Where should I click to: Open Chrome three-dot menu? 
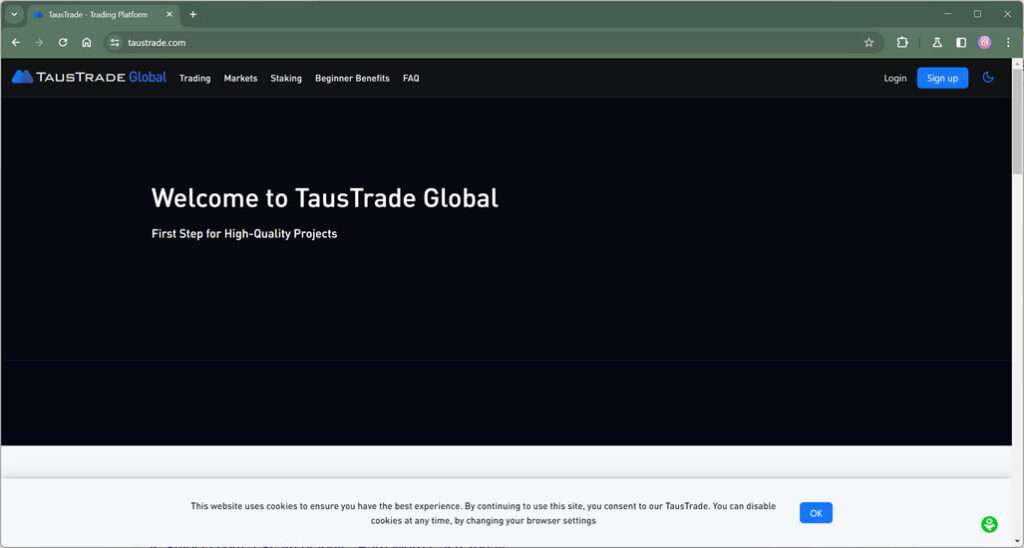click(x=1008, y=42)
